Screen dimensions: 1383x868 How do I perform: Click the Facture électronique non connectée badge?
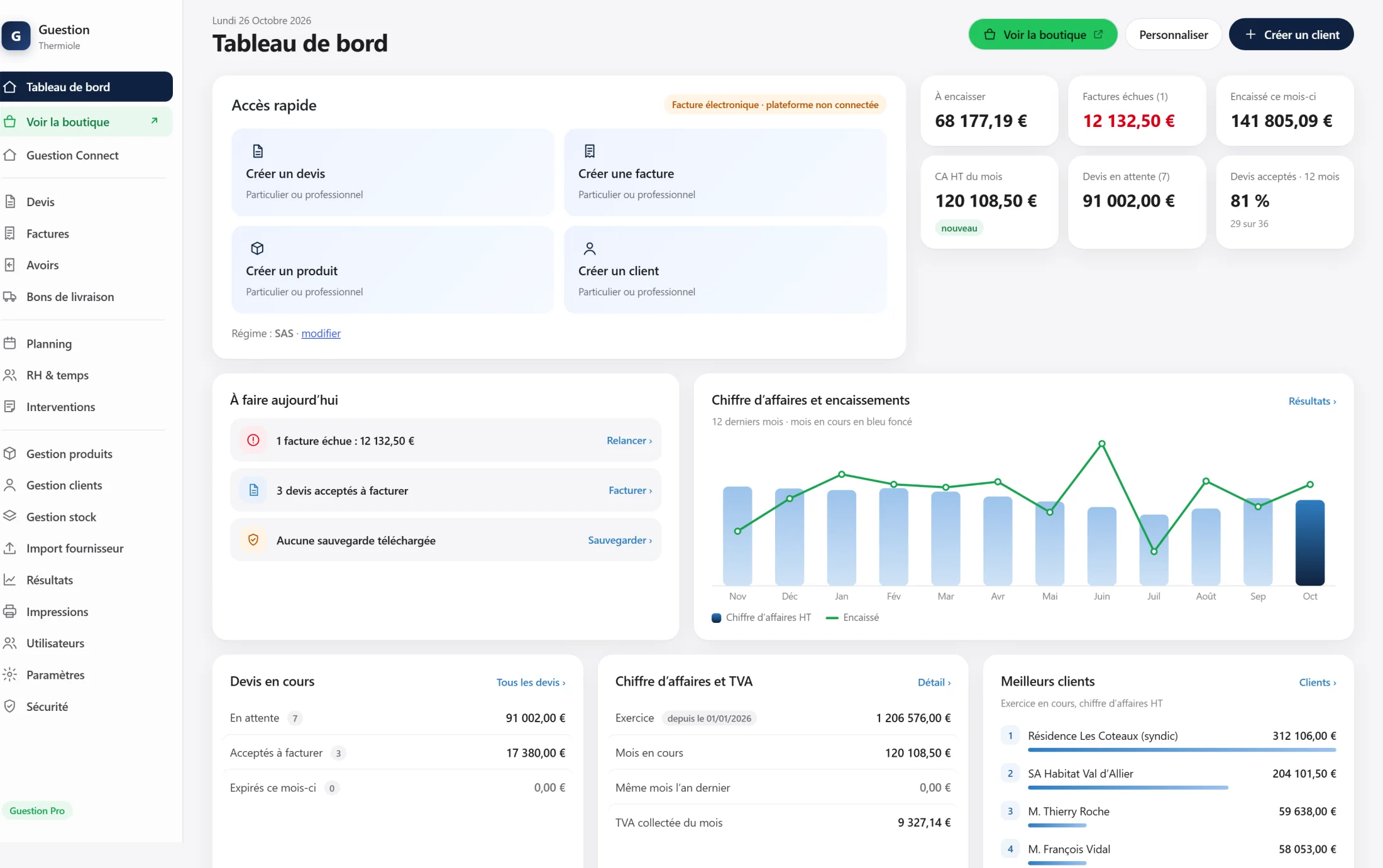pyautogui.click(x=775, y=104)
